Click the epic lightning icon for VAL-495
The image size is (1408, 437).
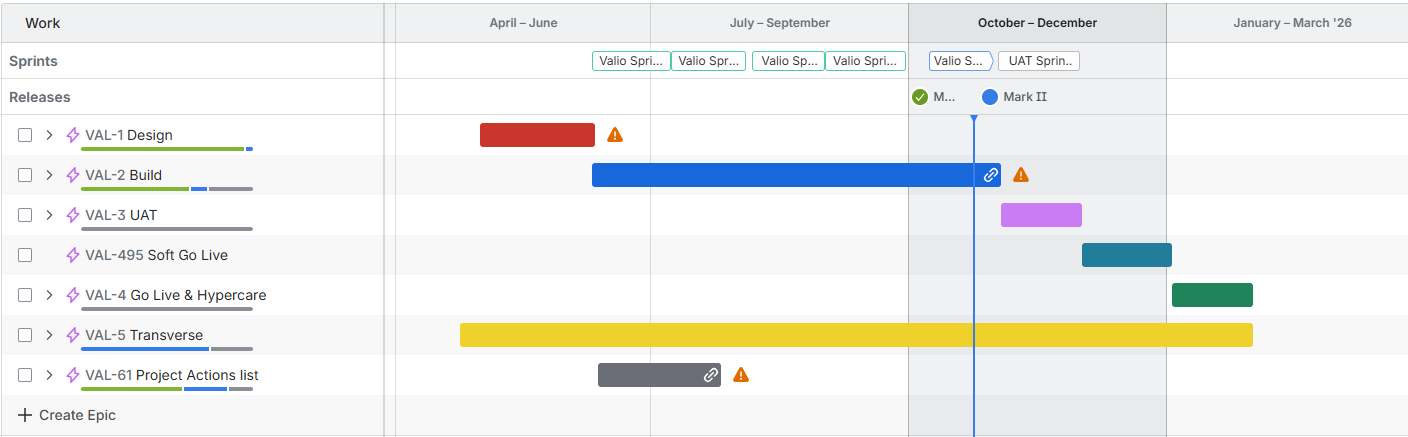pos(73,255)
